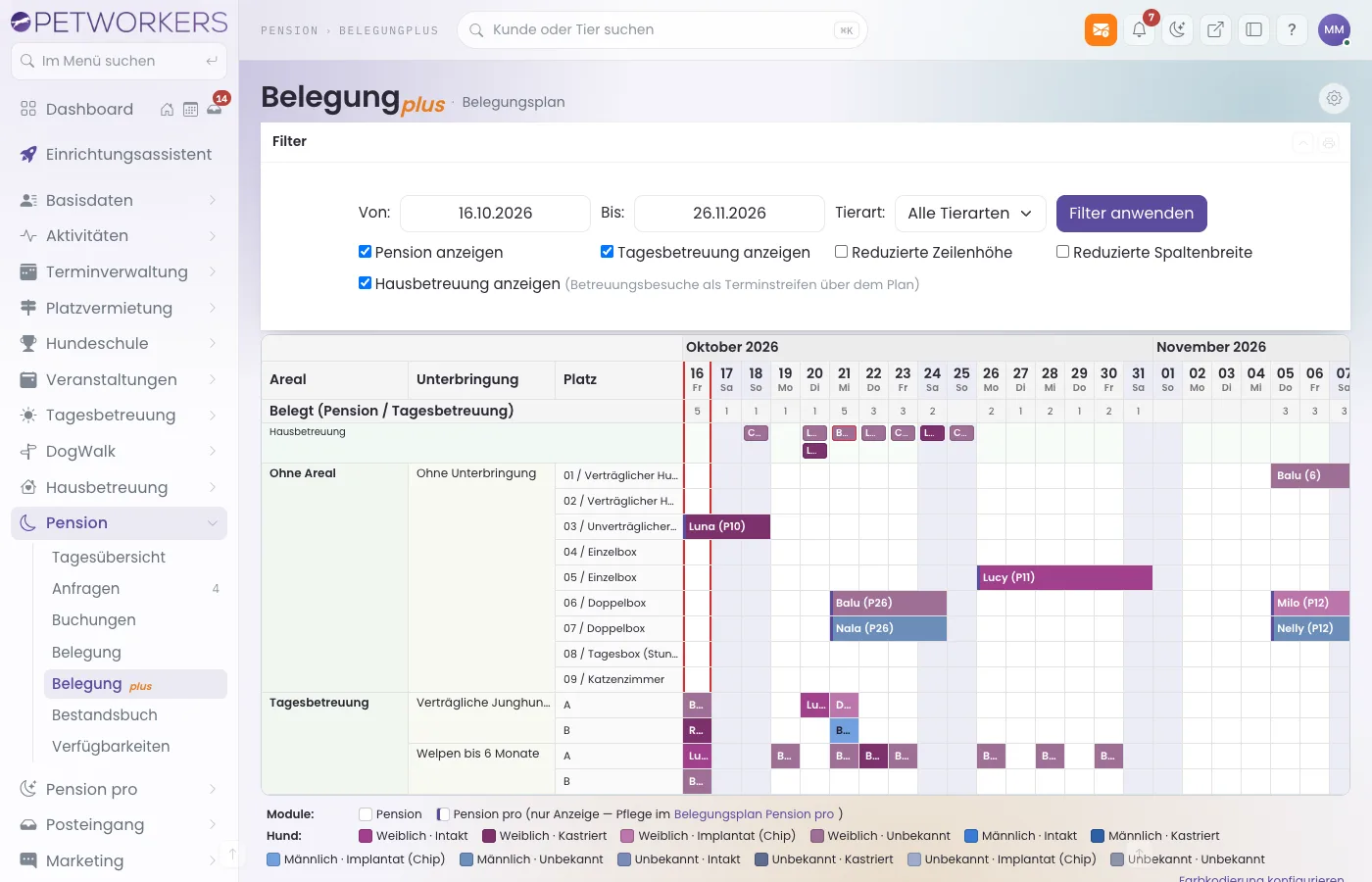This screenshot has width=1372, height=882.
Task: Click the calendar icon next to Dashboard
Action: coord(191,110)
